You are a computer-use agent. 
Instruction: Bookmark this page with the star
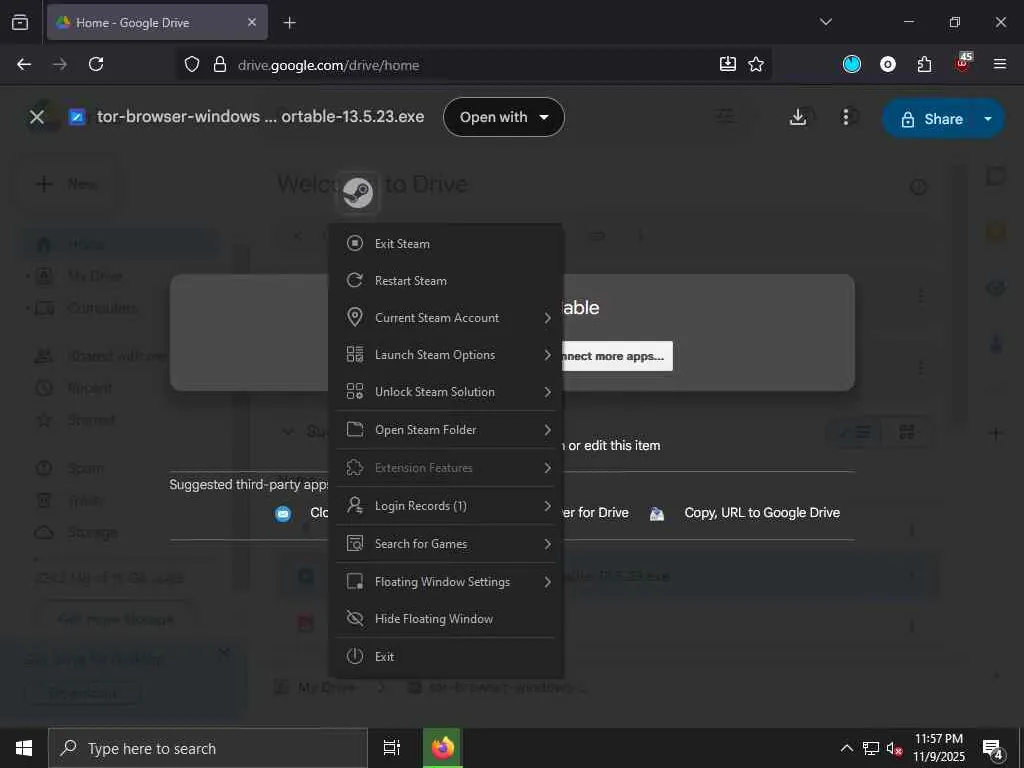pos(756,64)
